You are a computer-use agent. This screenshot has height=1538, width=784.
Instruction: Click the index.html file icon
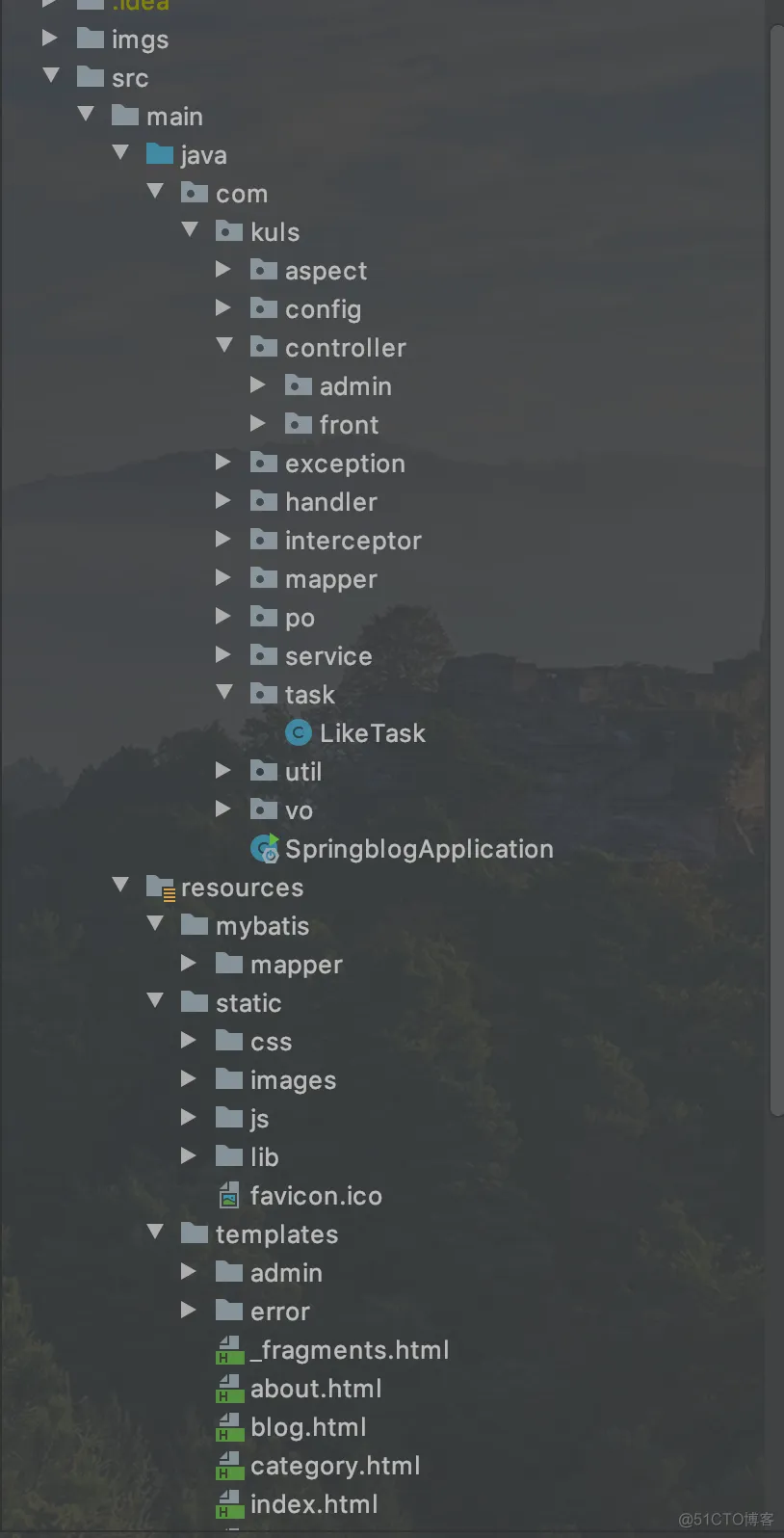click(229, 1504)
